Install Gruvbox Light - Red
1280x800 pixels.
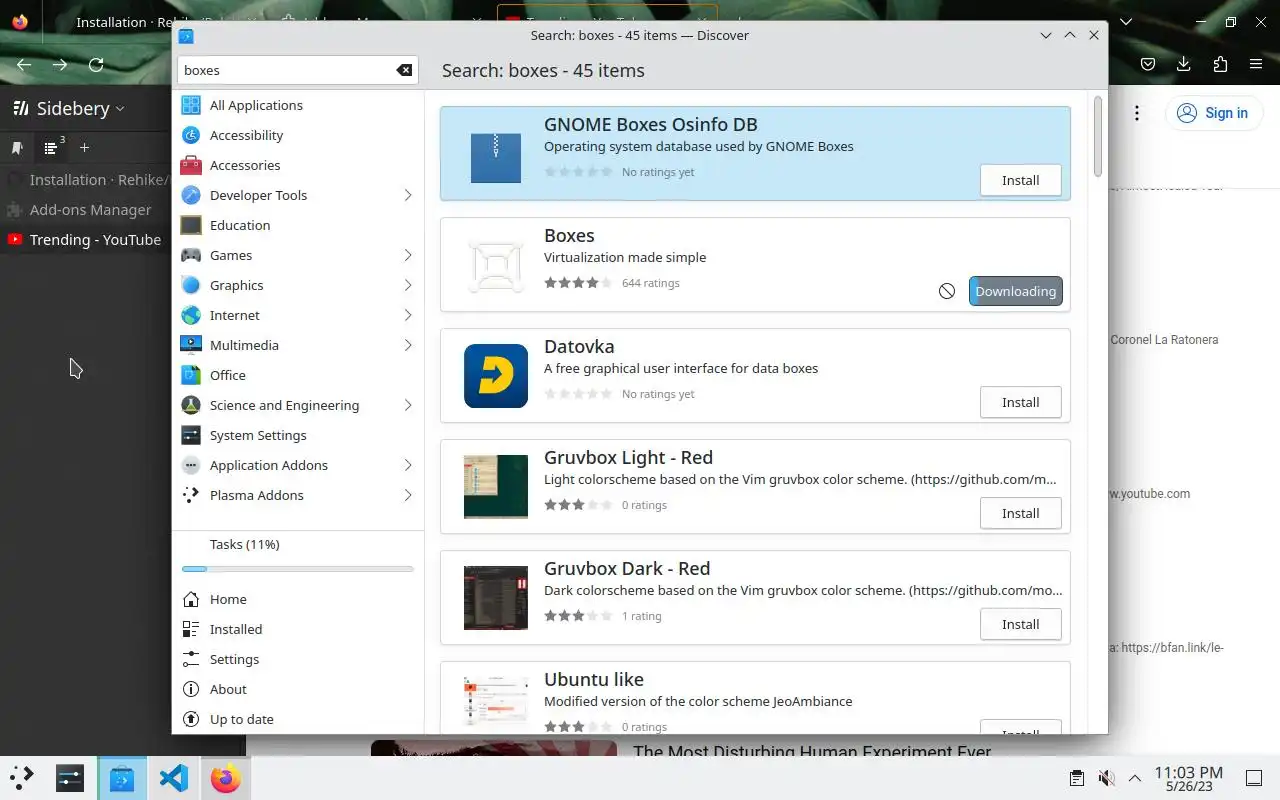(x=1021, y=514)
